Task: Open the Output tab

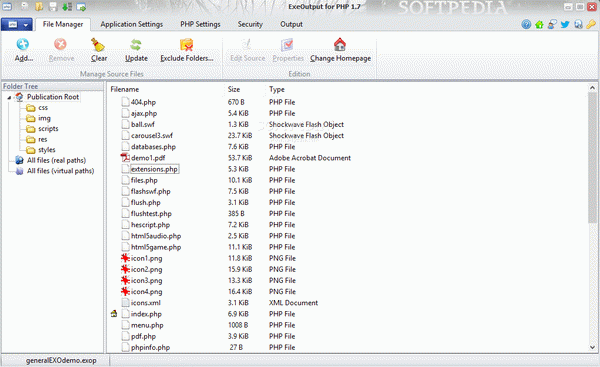Action: pos(291,24)
